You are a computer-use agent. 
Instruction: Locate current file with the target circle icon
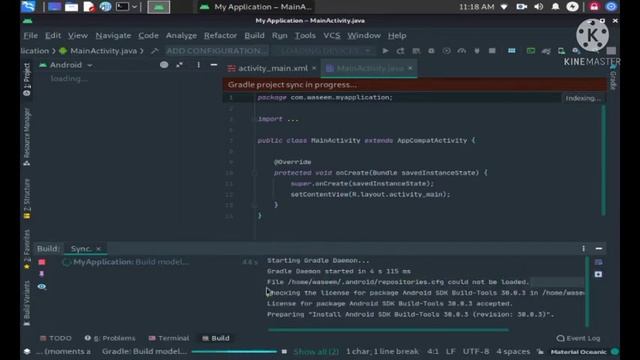tap(164, 65)
